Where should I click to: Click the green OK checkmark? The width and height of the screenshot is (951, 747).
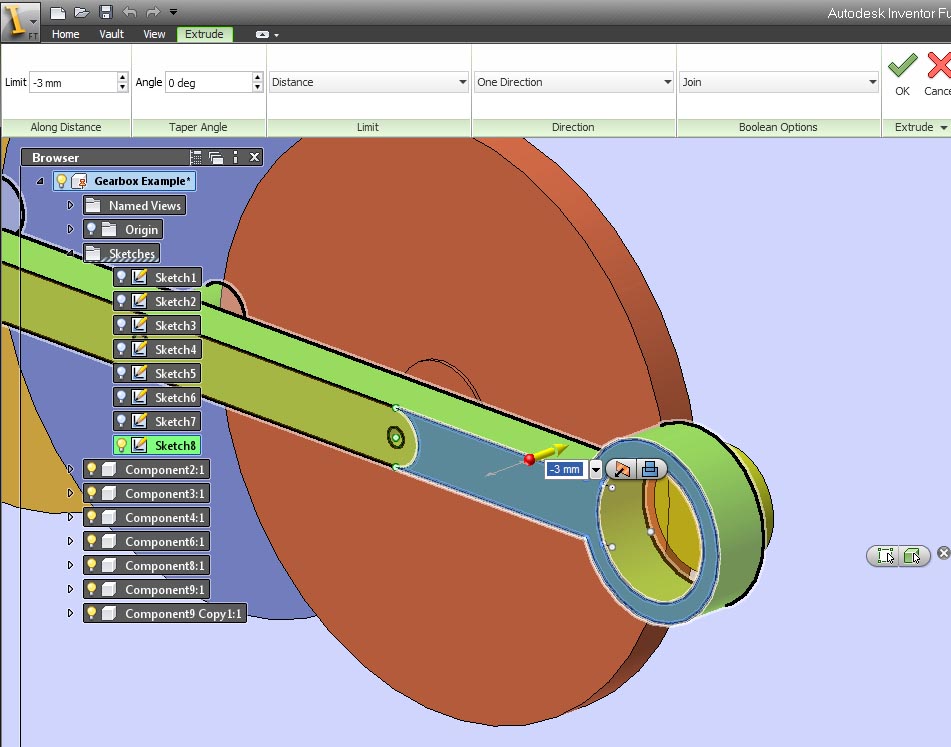(902, 65)
